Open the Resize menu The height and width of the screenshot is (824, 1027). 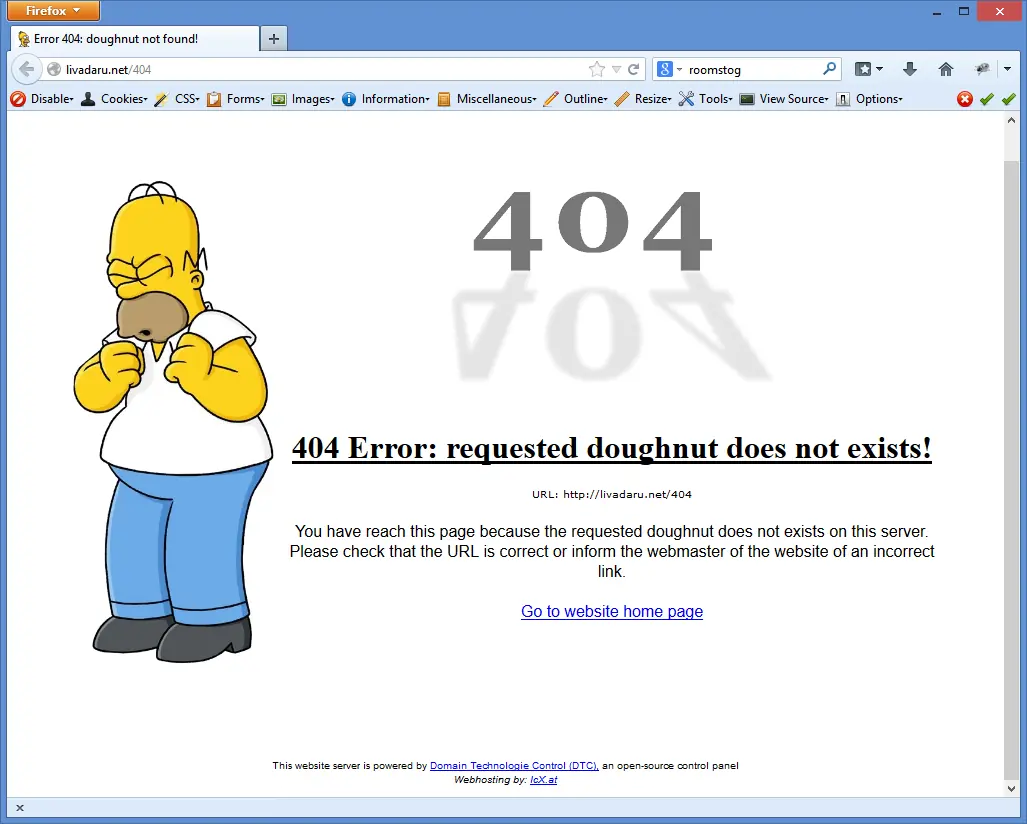point(644,99)
